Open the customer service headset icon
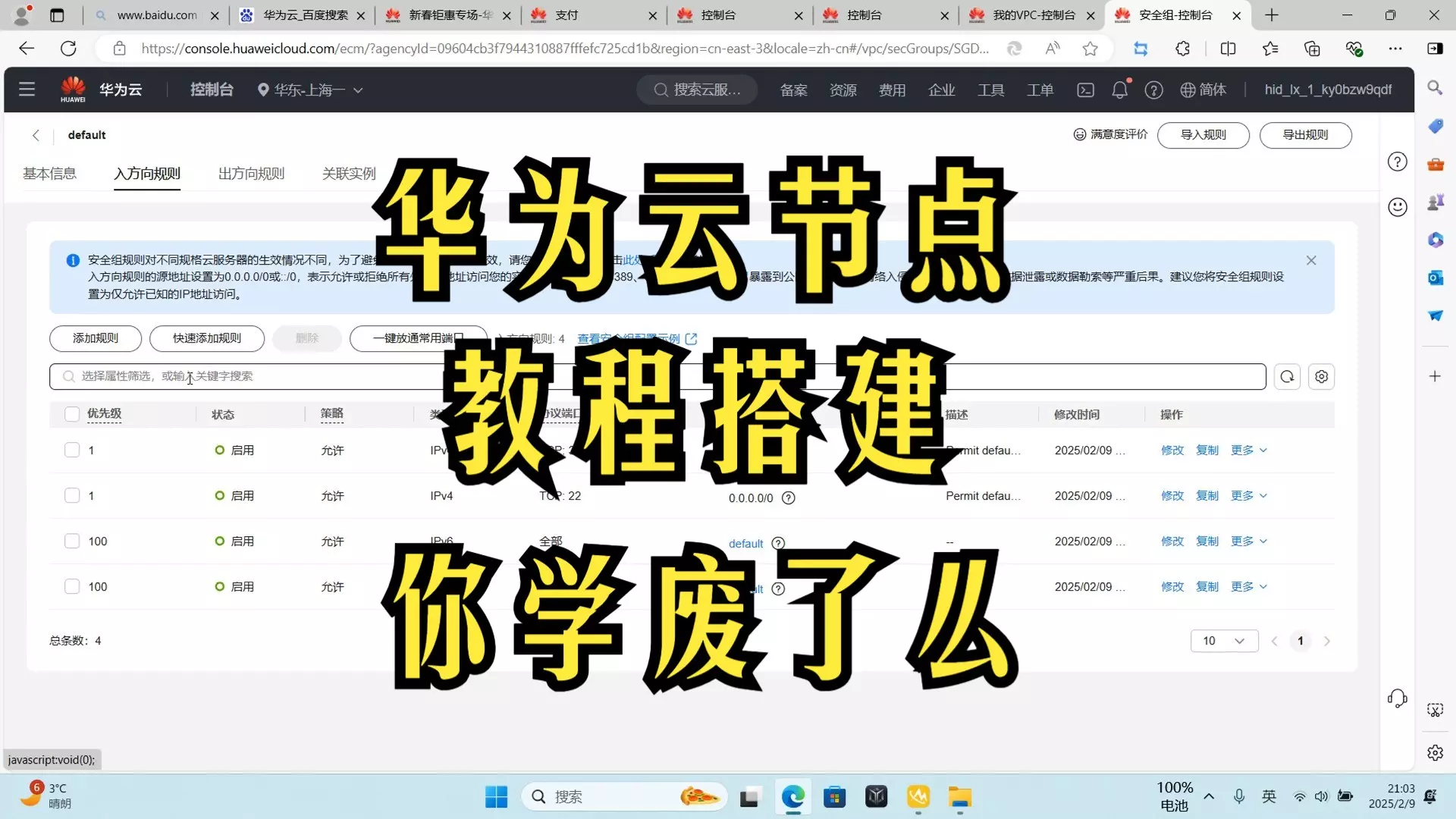 coord(1397,698)
